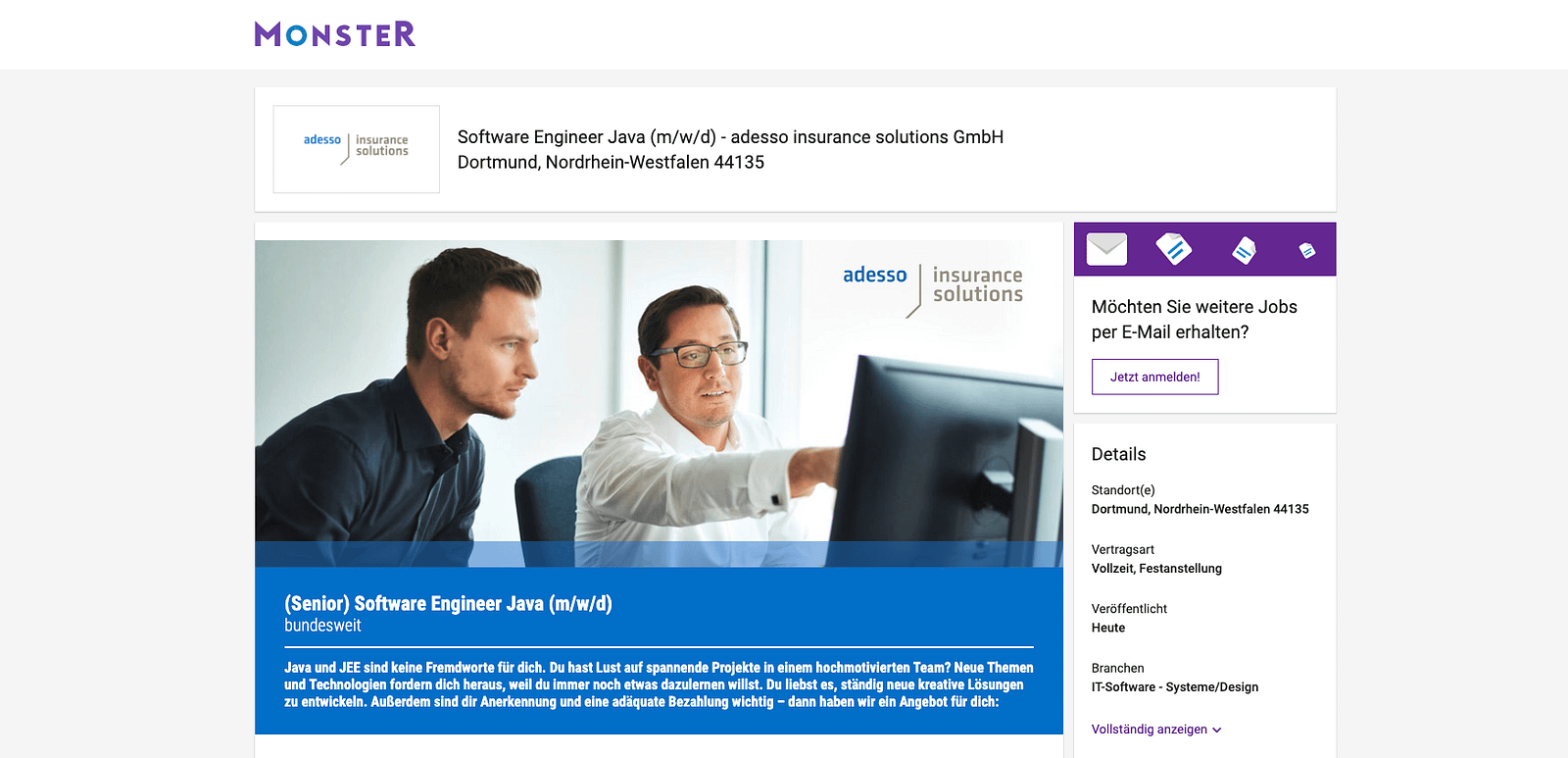
Task: Click the Vollzeit, Festanstellung value
Action: [x=1156, y=569]
